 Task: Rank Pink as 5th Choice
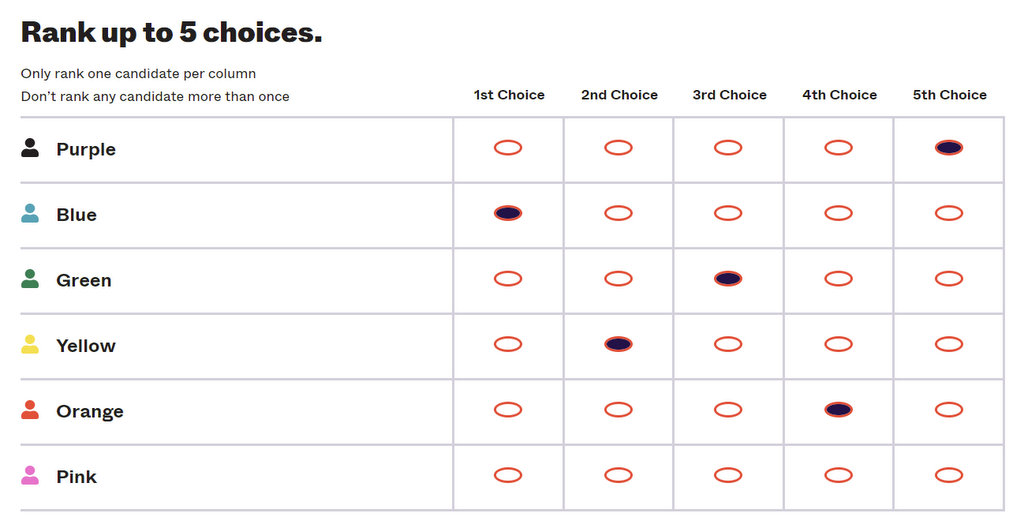[948, 475]
